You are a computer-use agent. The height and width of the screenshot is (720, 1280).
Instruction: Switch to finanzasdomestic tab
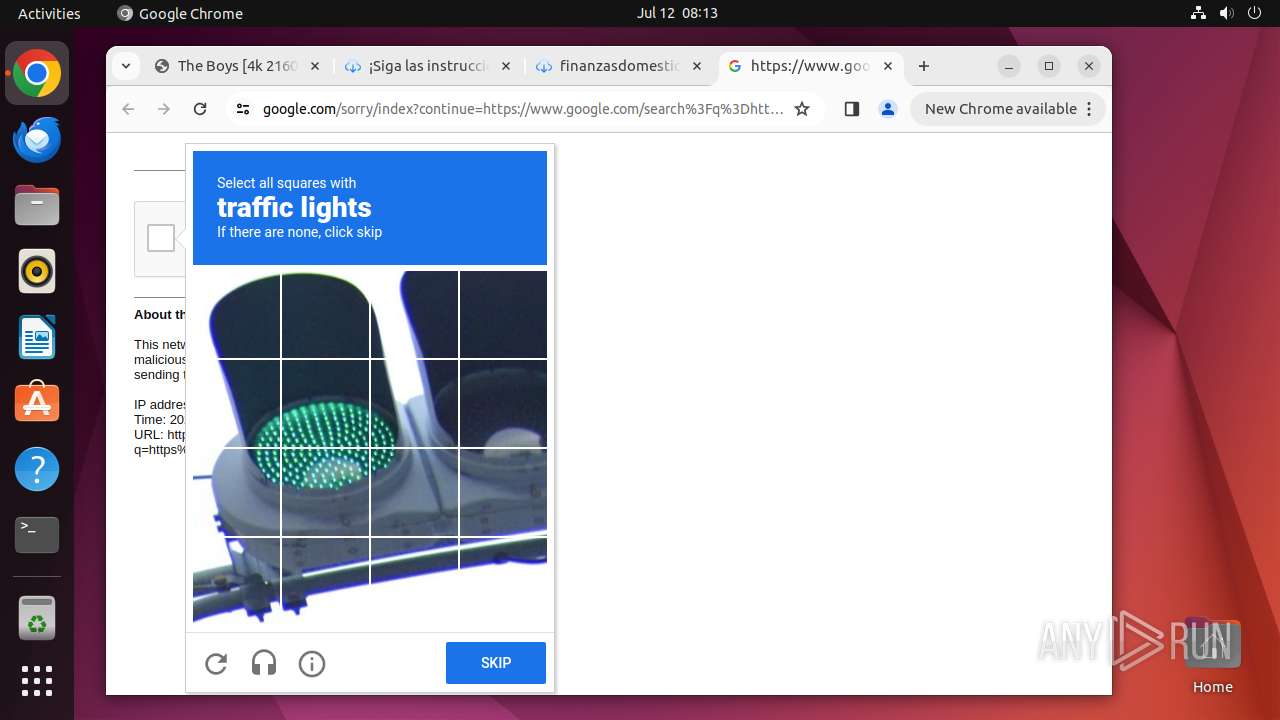pos(619,66)
